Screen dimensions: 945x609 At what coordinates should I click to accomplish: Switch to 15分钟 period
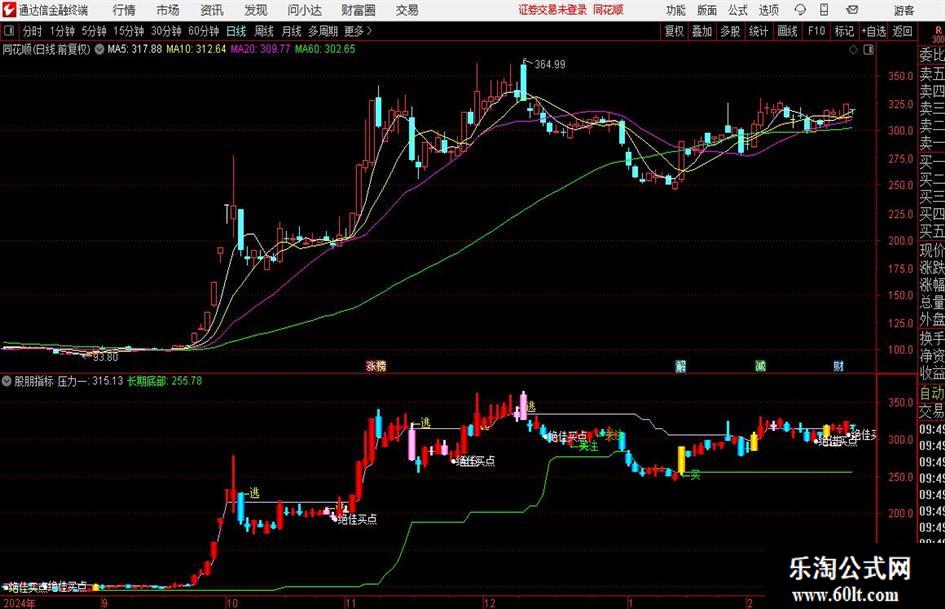tap(128, 31)
